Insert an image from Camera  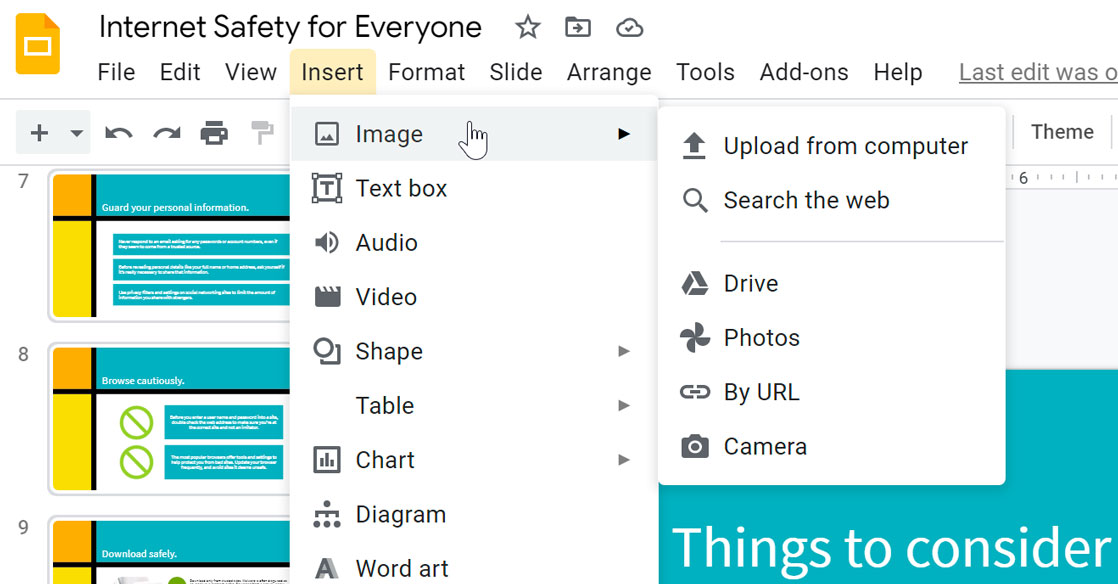coord(764,446)
